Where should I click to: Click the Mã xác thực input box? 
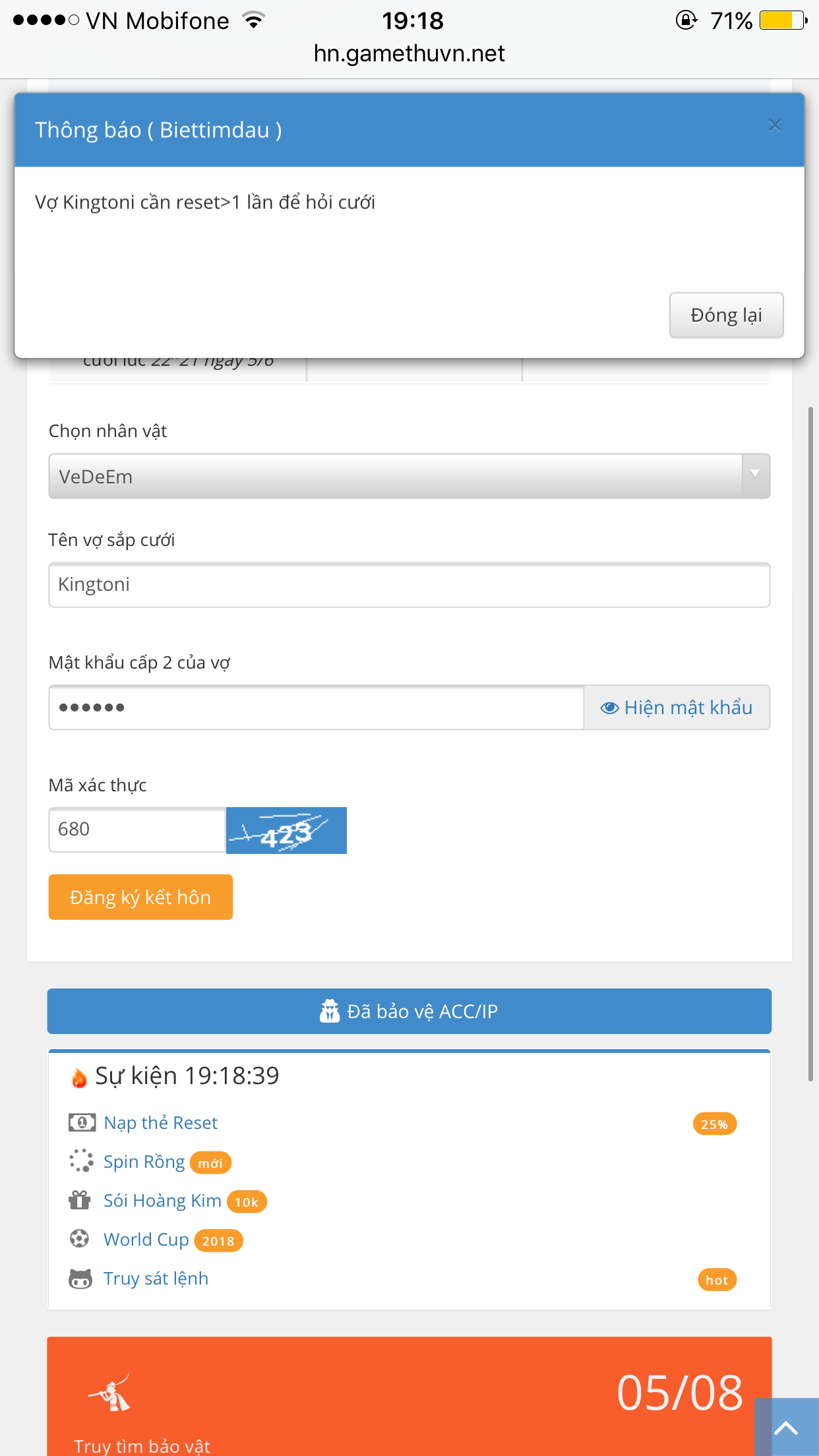click(x=137, y=830)
